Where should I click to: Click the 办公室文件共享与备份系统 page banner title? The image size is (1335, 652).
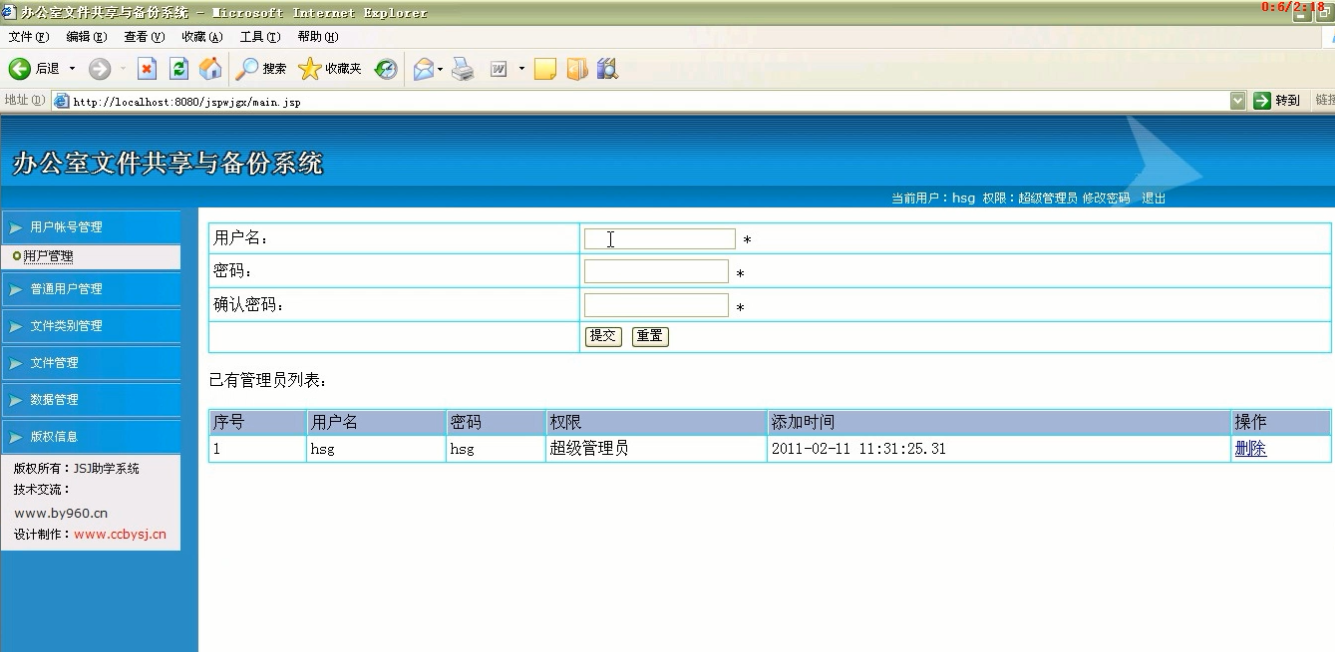168,163
